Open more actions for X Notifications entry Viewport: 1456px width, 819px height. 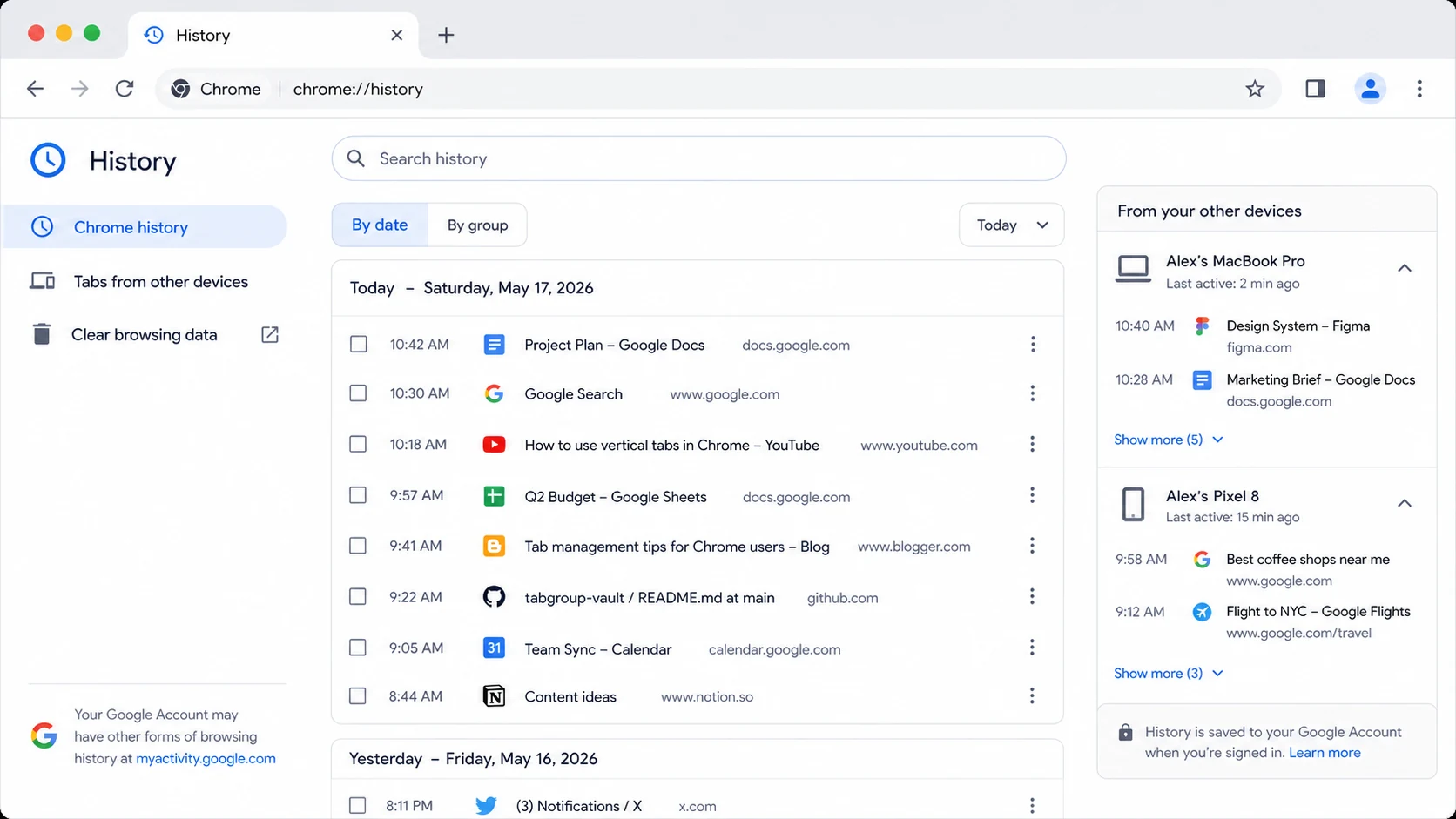point(1033,806)
